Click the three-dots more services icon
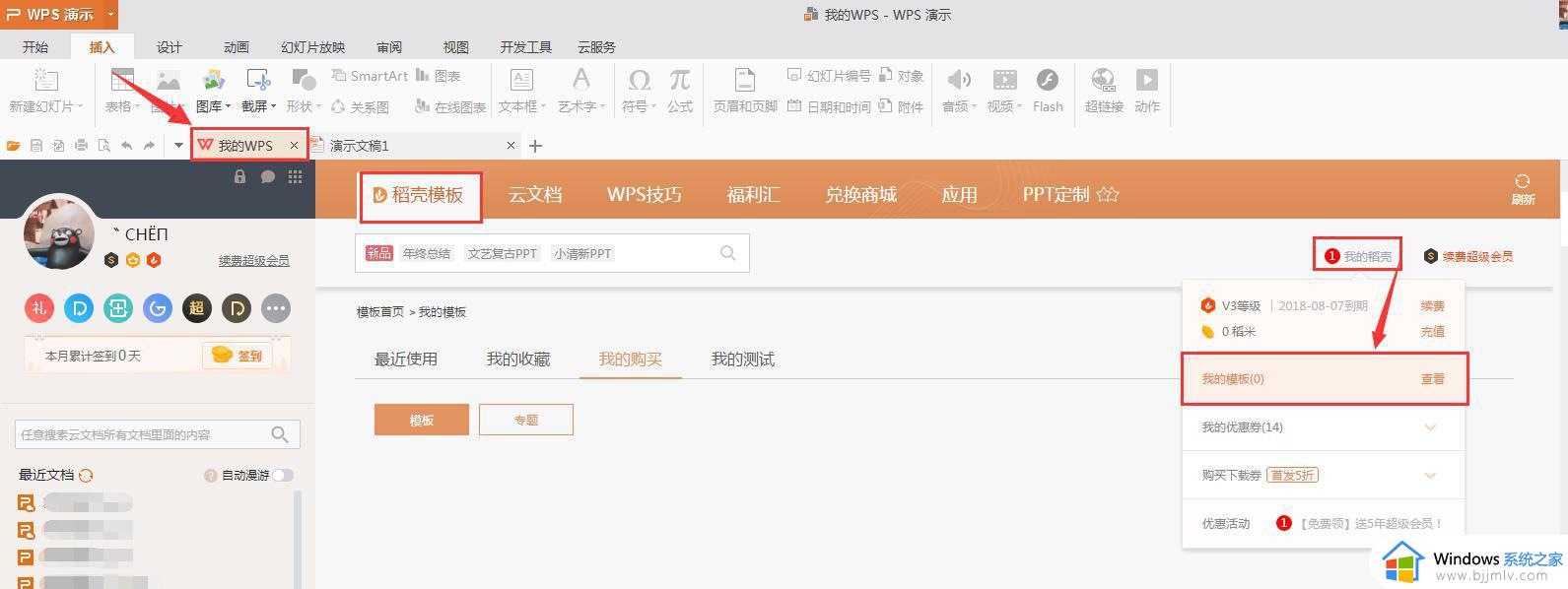Viewport: 1568px width, 589px height. click(x=276, y=308)
